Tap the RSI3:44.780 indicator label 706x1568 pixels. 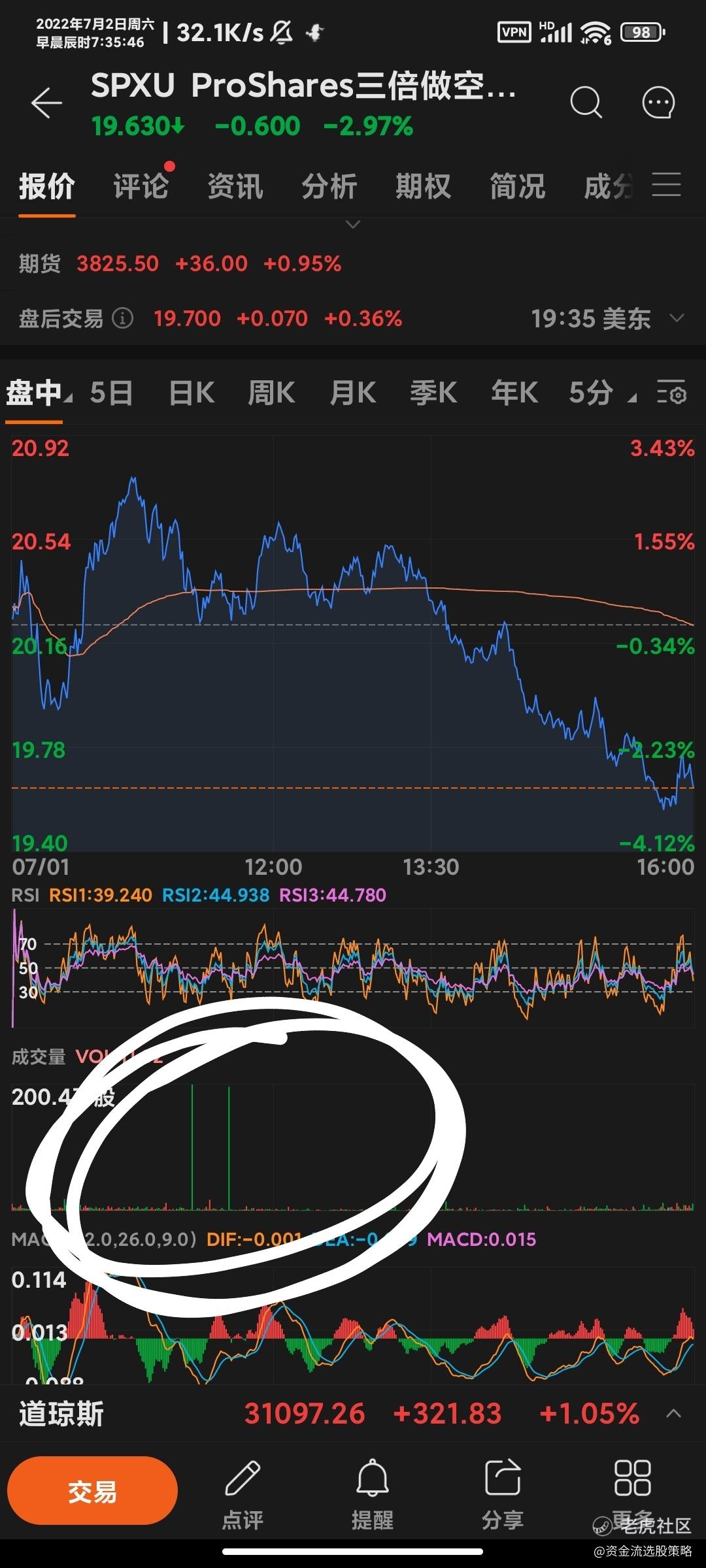tap(333, 895)
